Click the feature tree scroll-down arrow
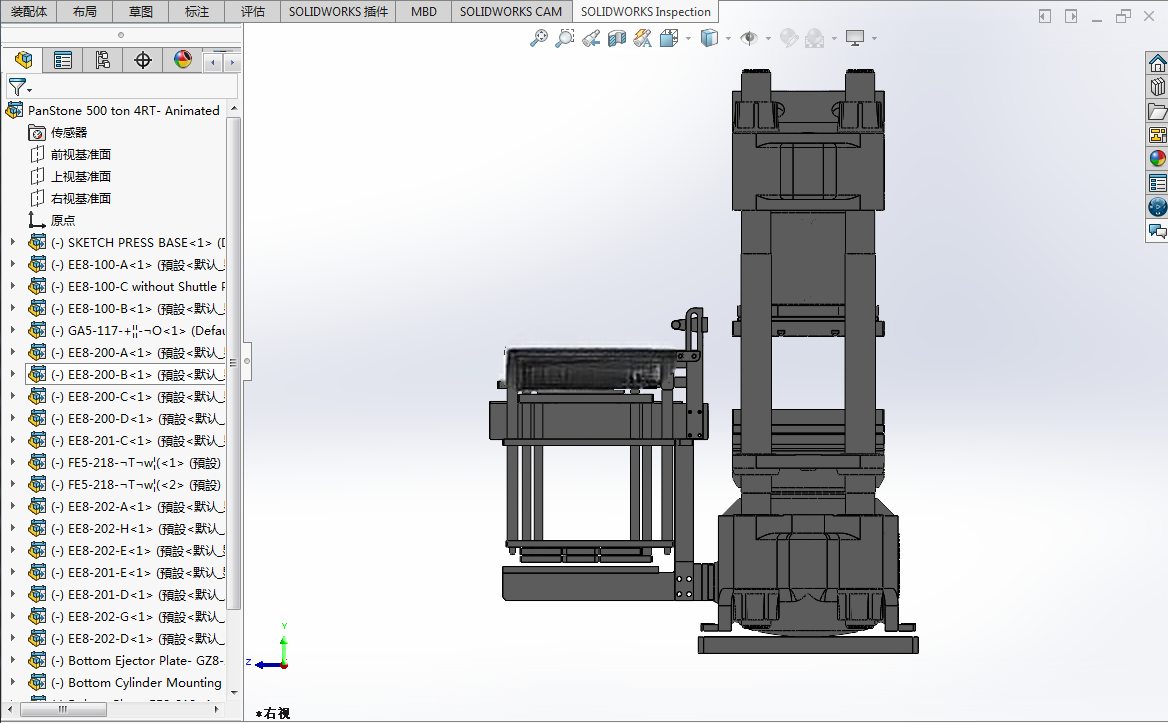The height and width of the screenshot is (723, 1168). coord(234,692)
